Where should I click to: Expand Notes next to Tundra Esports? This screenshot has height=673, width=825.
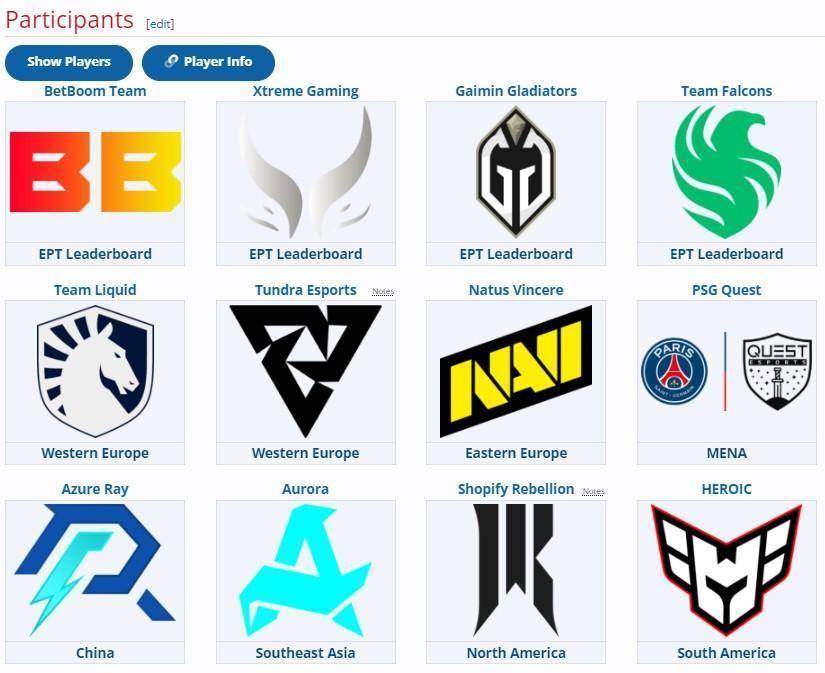tap(383, 292)
